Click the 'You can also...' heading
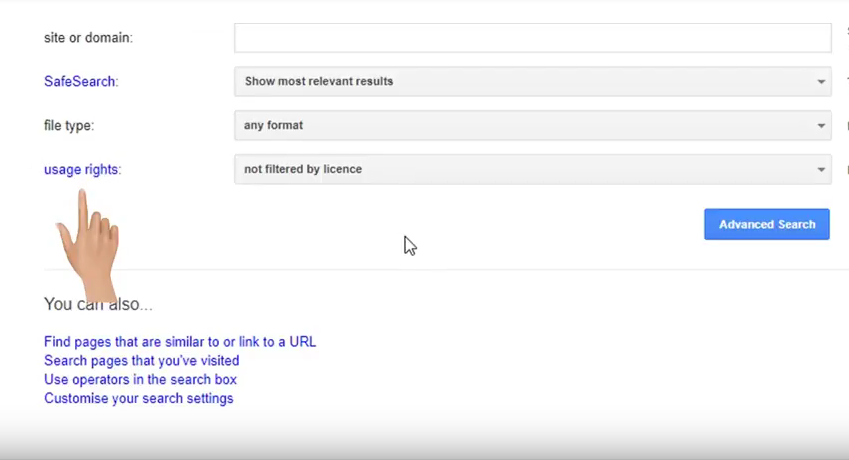This screenshot has height=460, width=849. coord(98,304)
